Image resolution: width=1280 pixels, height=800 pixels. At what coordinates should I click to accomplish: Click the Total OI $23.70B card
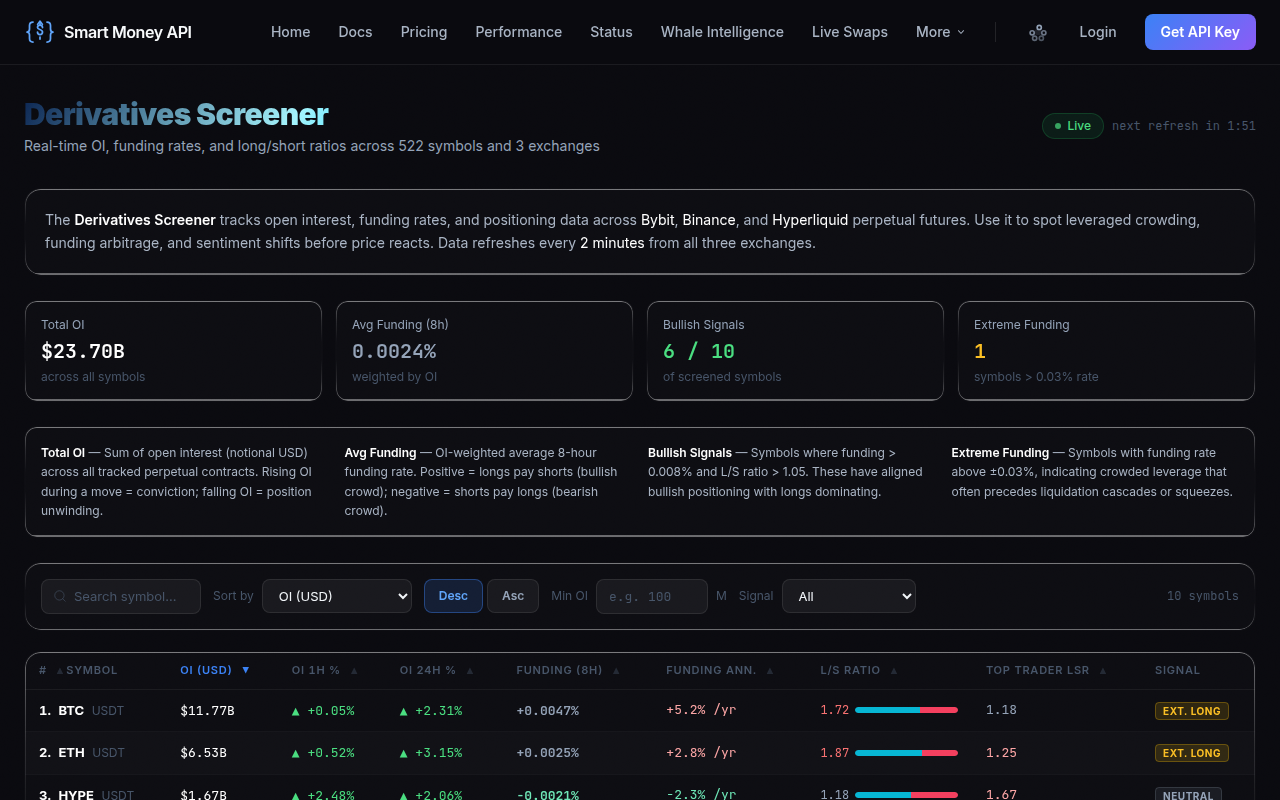(173, 351)
